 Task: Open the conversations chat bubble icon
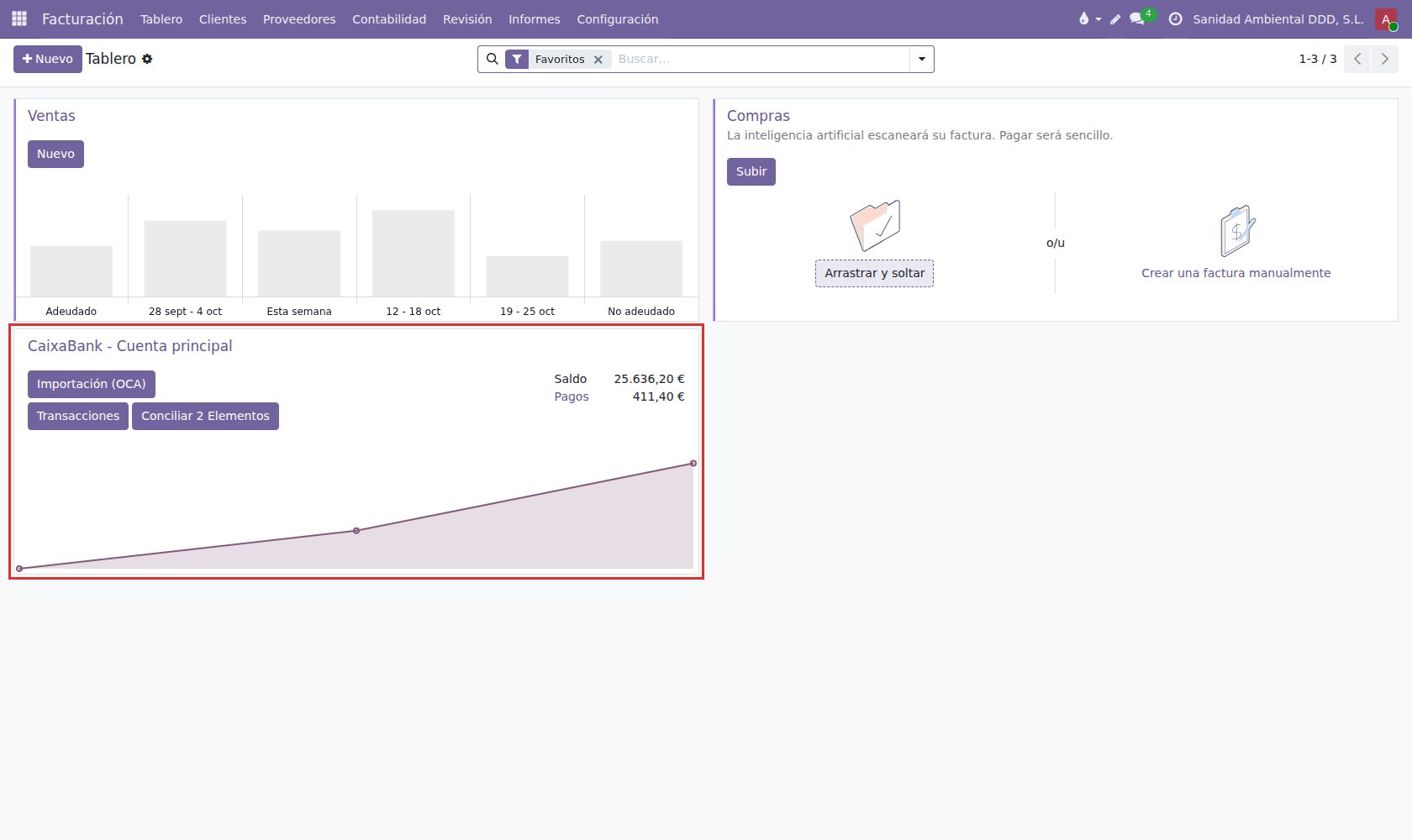[1138, 18]
